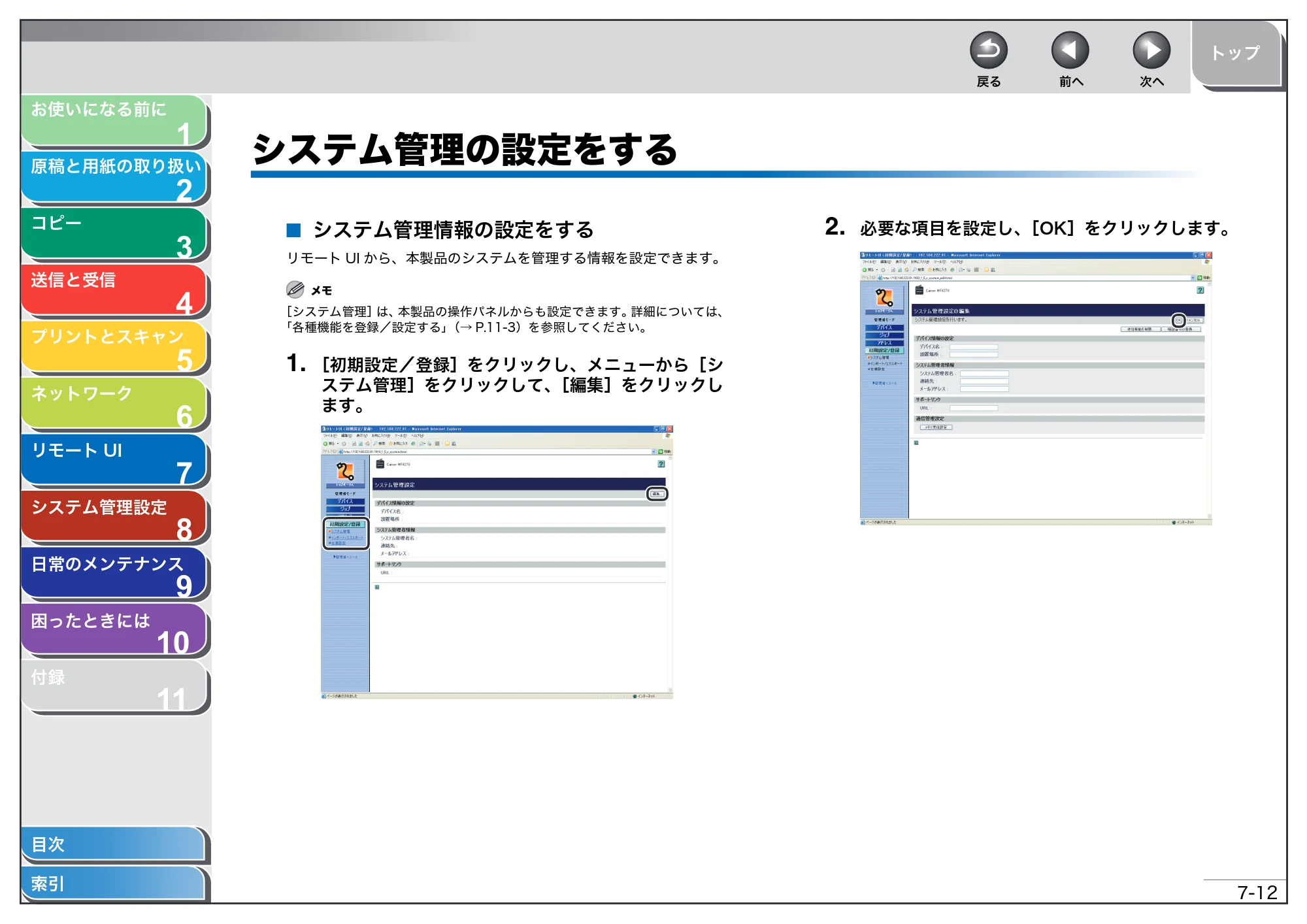Viewport: 1307px width, 924px height.
Task: Open the トップ tab
Action: coord(1236,54)
